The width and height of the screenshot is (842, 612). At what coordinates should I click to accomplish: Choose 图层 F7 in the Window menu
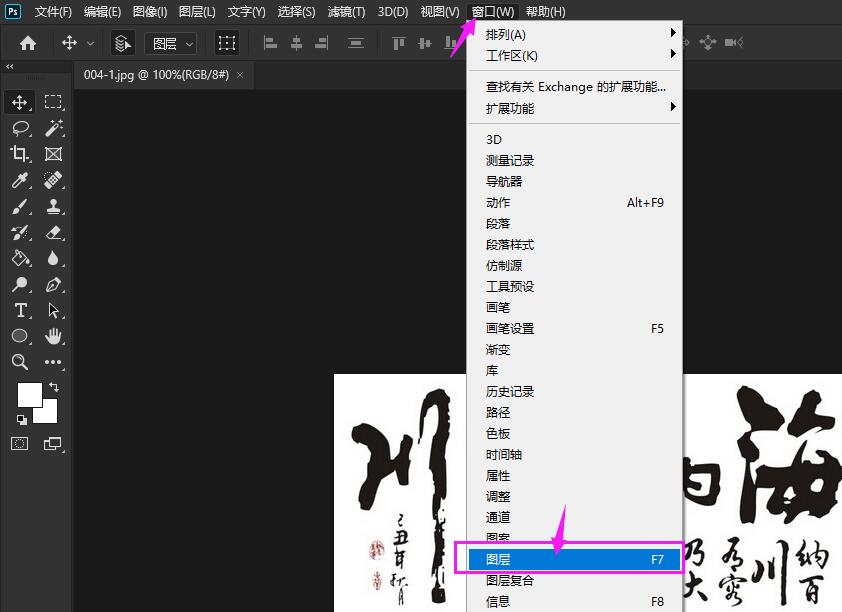click(x=575, y=559)
